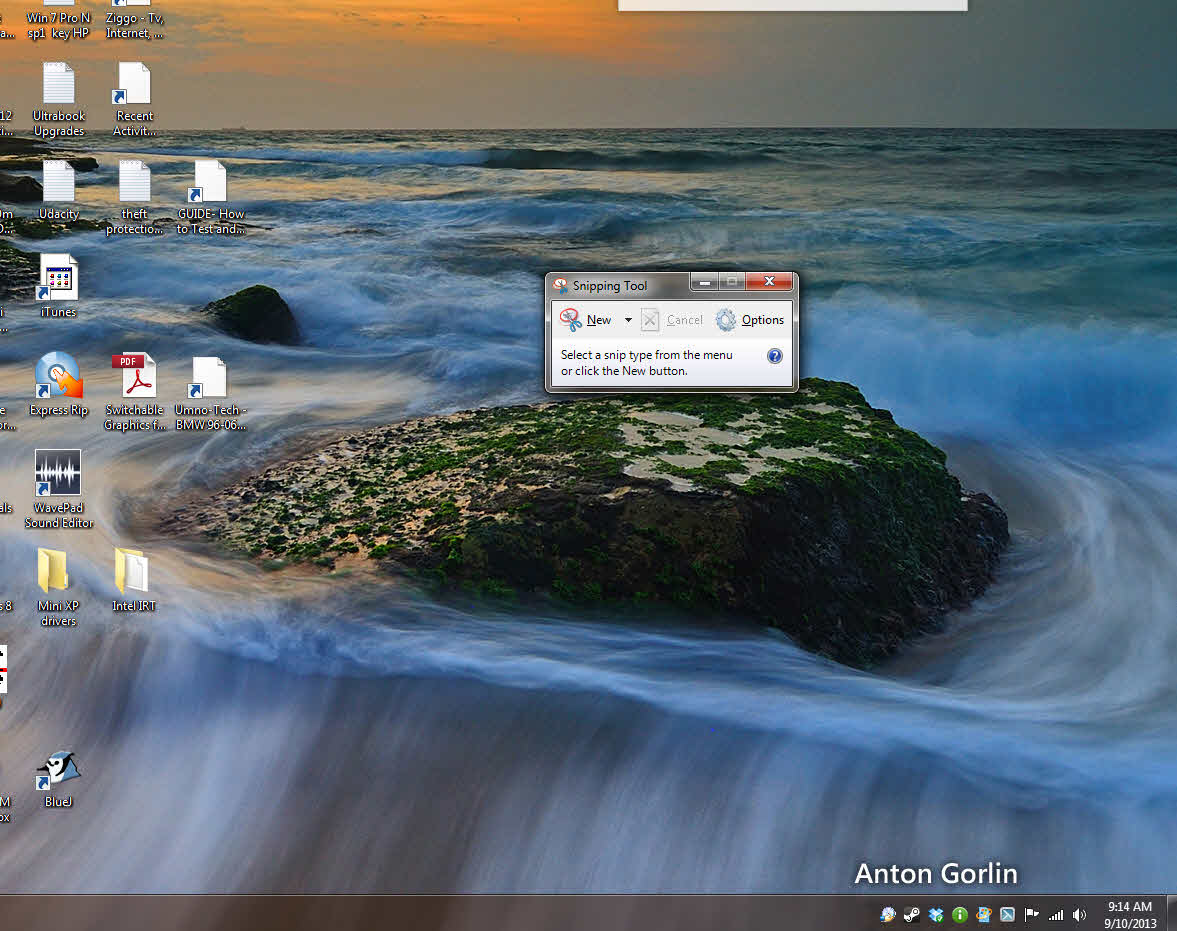1177x931 pixels.
Task: Expand the New snip type dropdown arrow
Action: point(628,319)
